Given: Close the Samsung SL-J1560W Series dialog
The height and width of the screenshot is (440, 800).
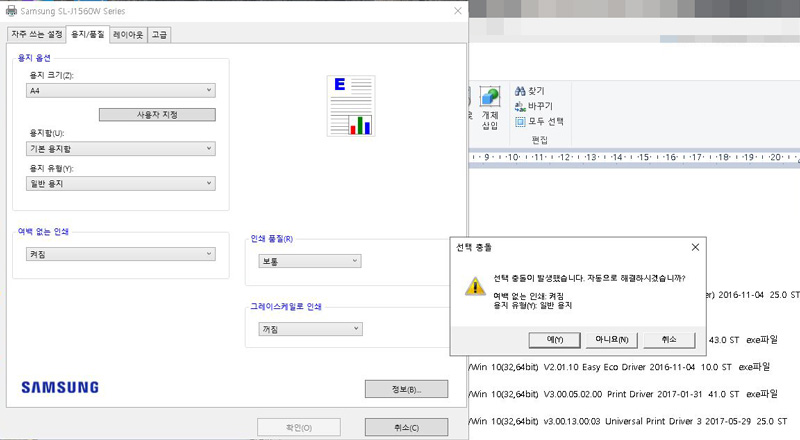Looking at the screenshot, I should coord(458,11).
